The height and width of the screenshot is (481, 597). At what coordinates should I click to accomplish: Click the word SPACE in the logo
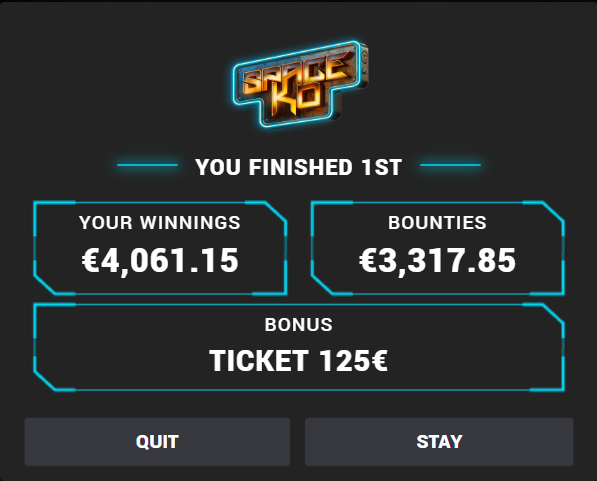295,74
